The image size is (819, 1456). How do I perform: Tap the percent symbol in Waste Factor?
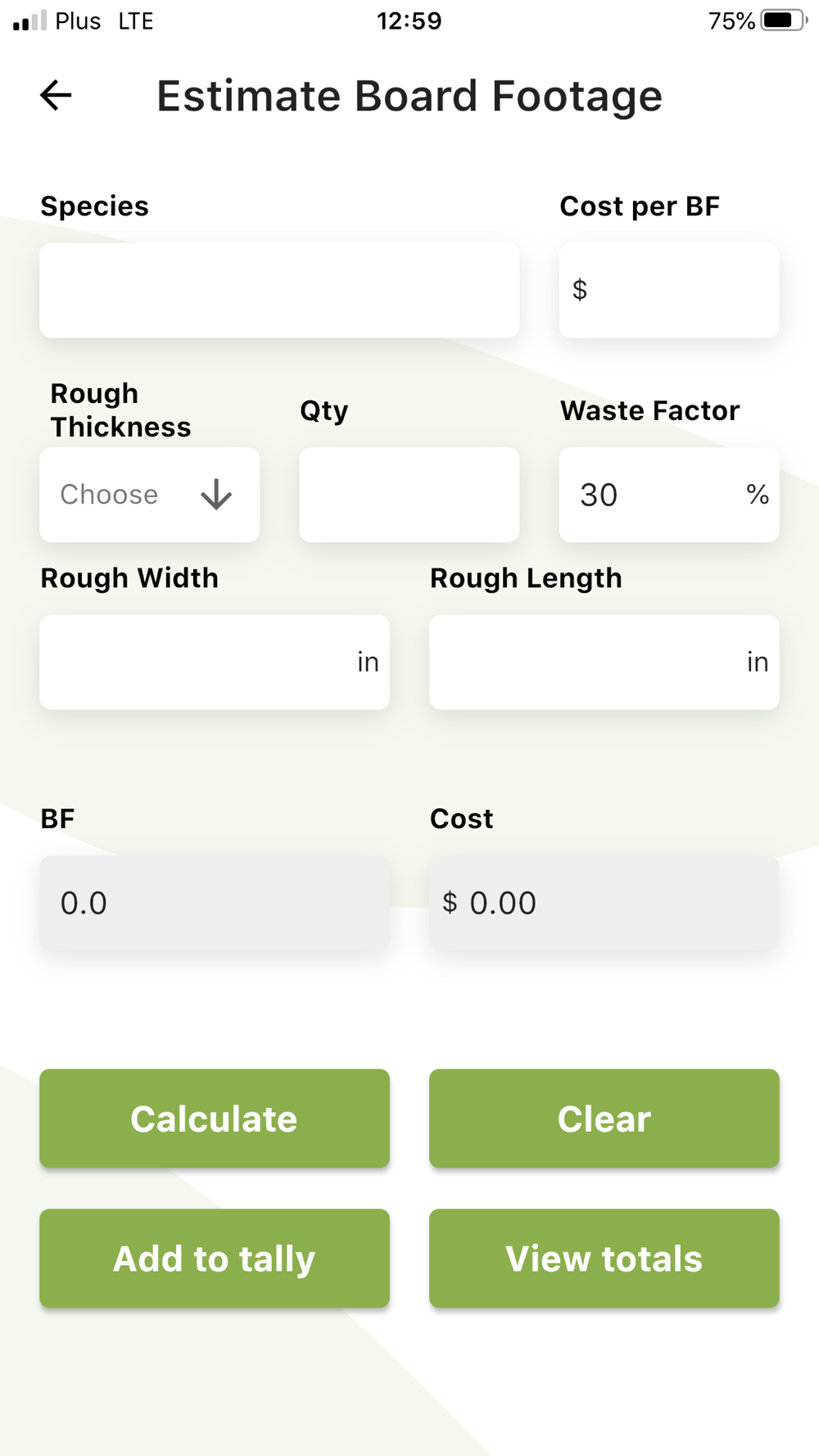pos(758,495)
